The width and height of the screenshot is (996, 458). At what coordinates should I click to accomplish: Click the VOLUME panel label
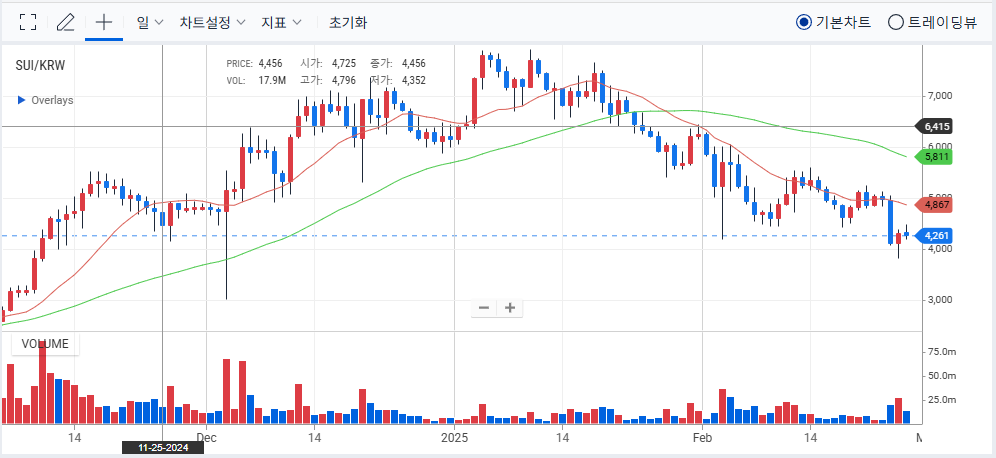pos(45,344)
